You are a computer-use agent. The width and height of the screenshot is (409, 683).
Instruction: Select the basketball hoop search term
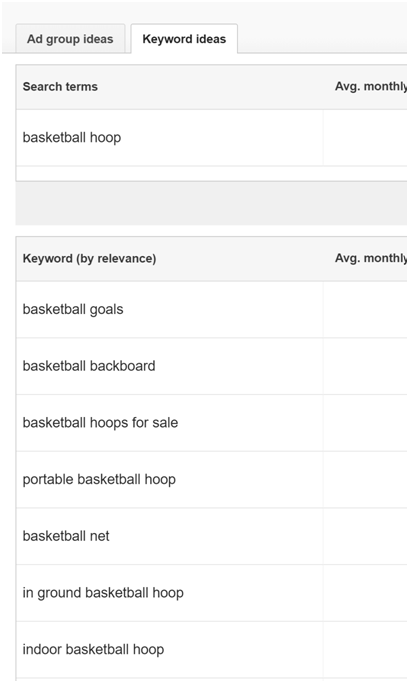[x=72, y=138]
